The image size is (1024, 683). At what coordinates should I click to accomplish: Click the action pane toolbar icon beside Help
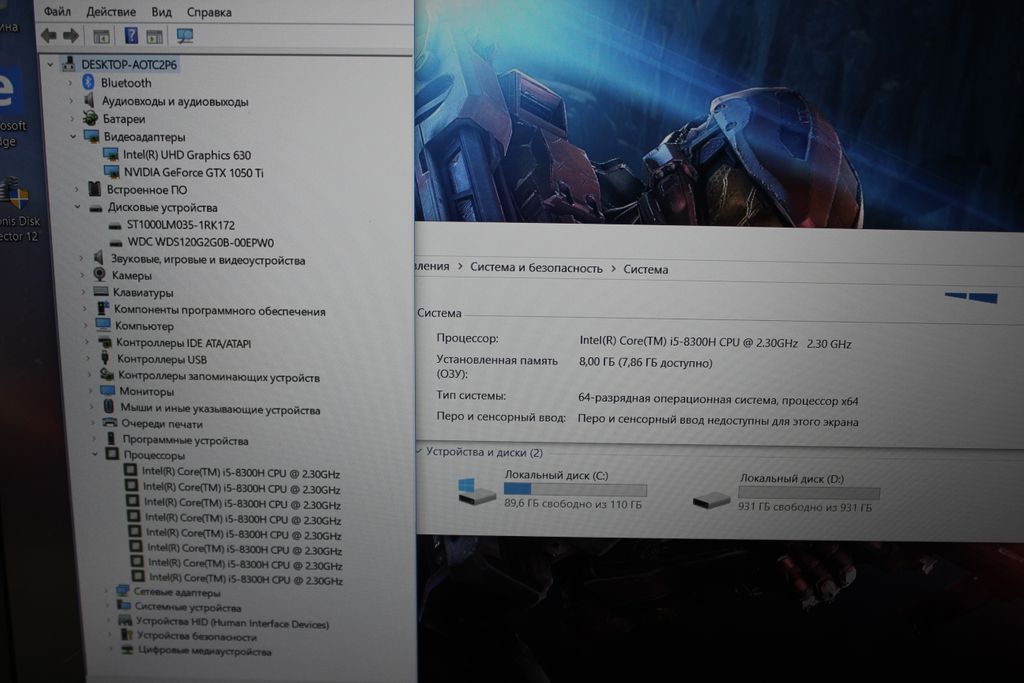[154, 37]
